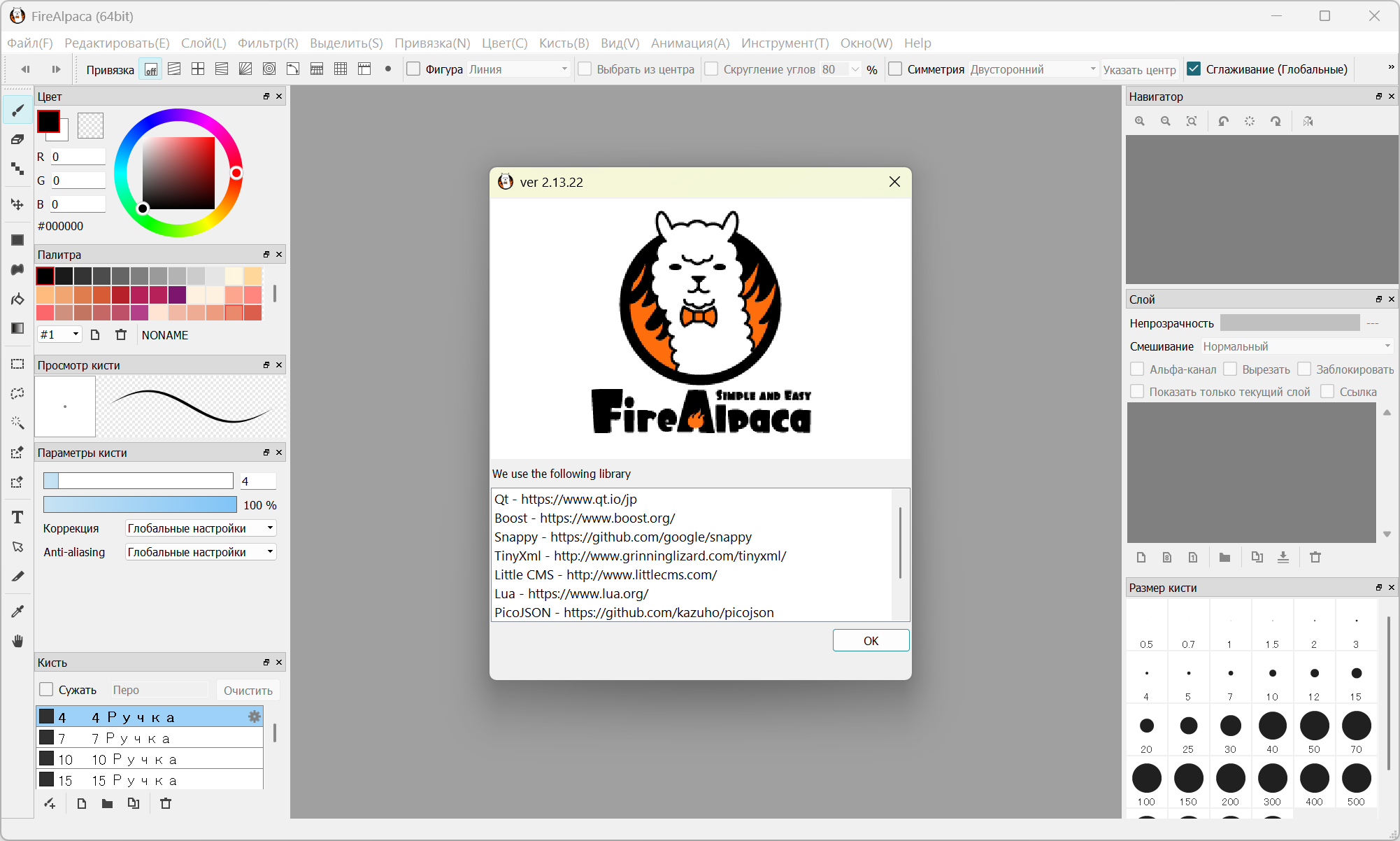This screenshot has height=841, width=1400.
Task: Open the Коррекция dropdown
Action: pyautogui.click(x=201, y=528)
